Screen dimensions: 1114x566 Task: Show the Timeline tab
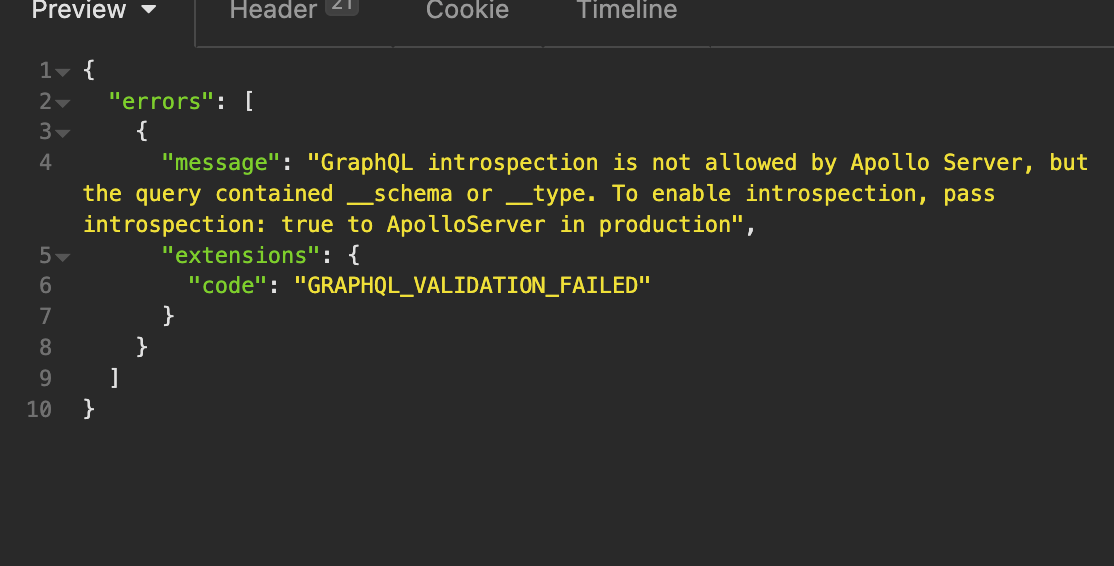[x=627, y=11]
